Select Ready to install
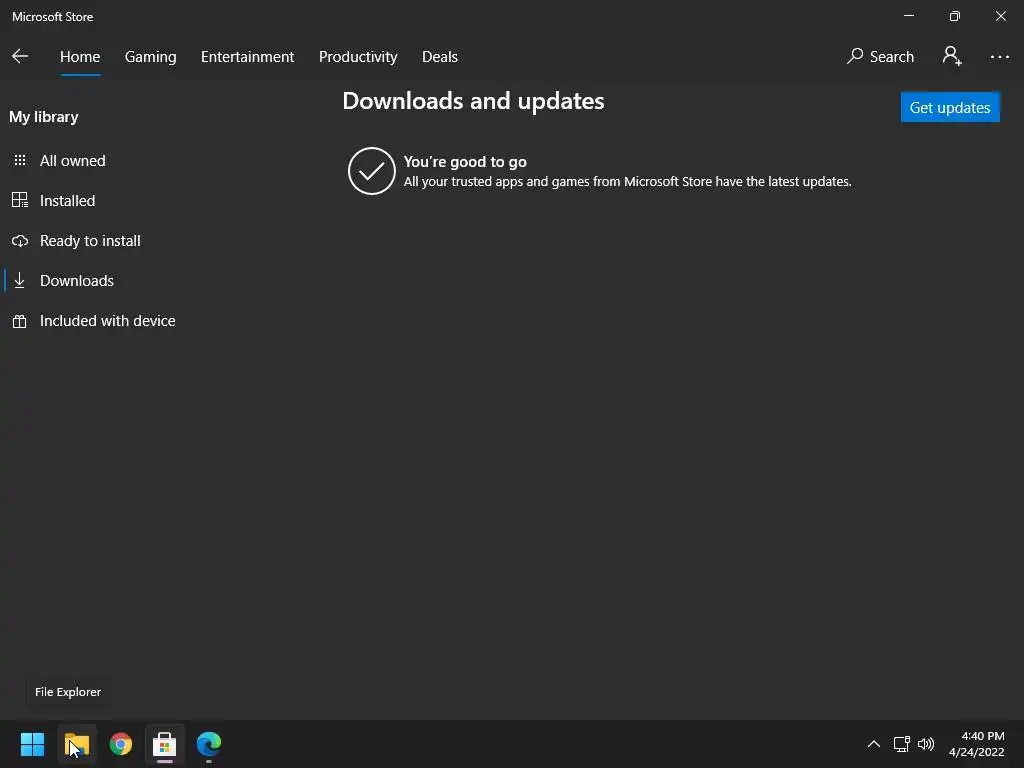1024x768 pixels. (x=90, y=241)
